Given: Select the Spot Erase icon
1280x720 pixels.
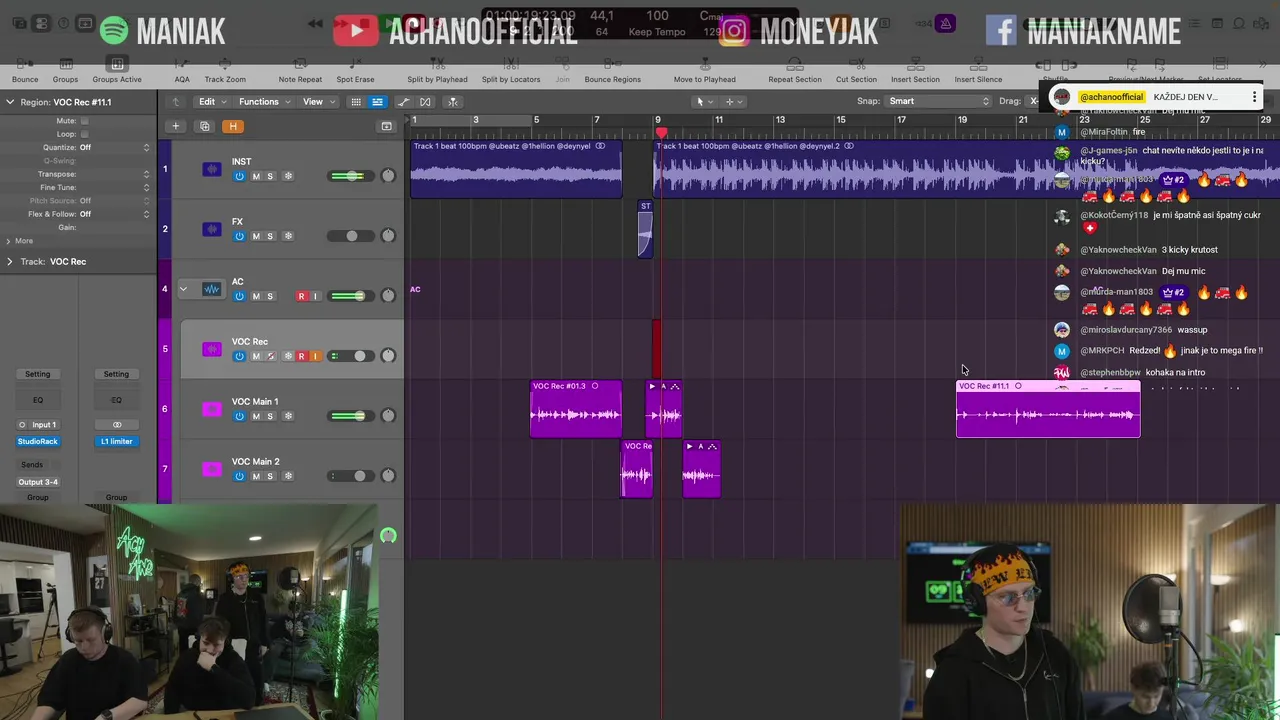Looking at the screenshot, I should [355, 65].
